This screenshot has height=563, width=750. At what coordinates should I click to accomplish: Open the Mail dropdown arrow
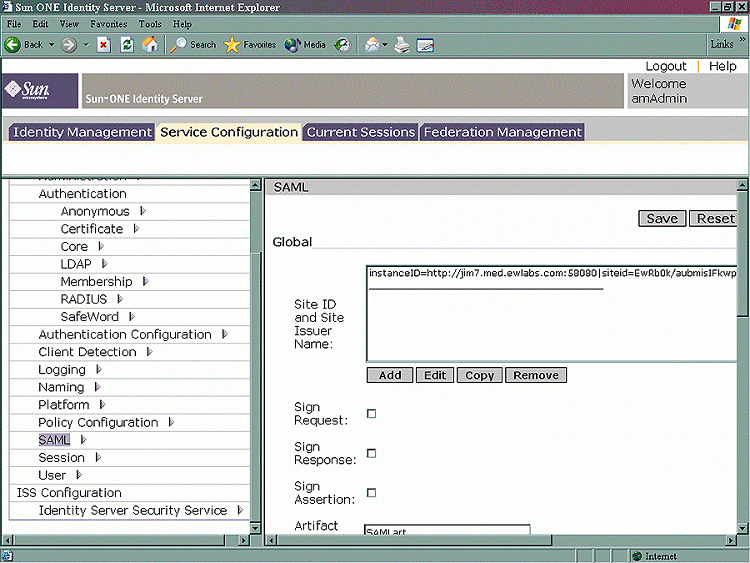tap(385, 45)
